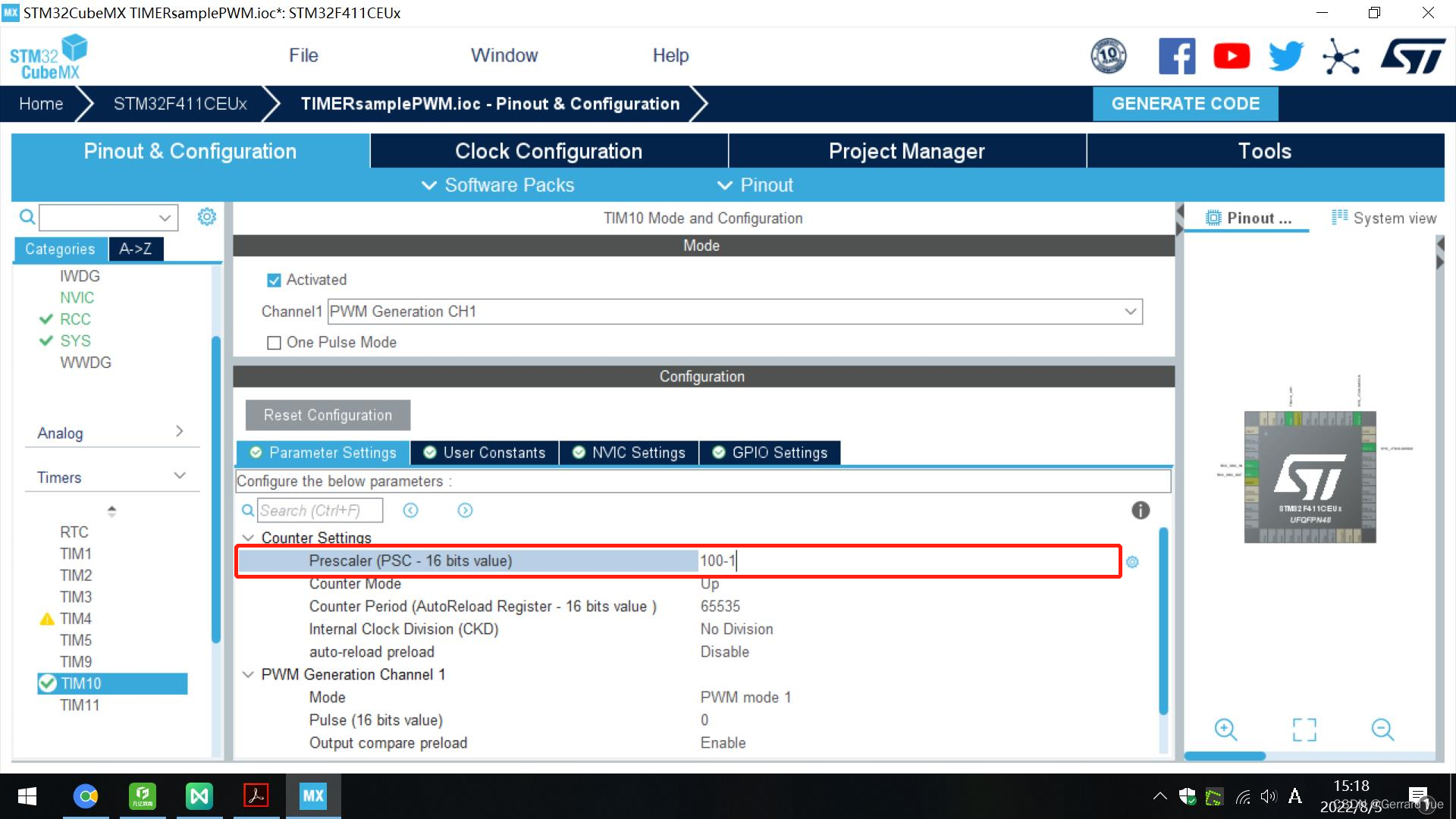
Task: Click Reset Configuration button
Action: [328, 415]
